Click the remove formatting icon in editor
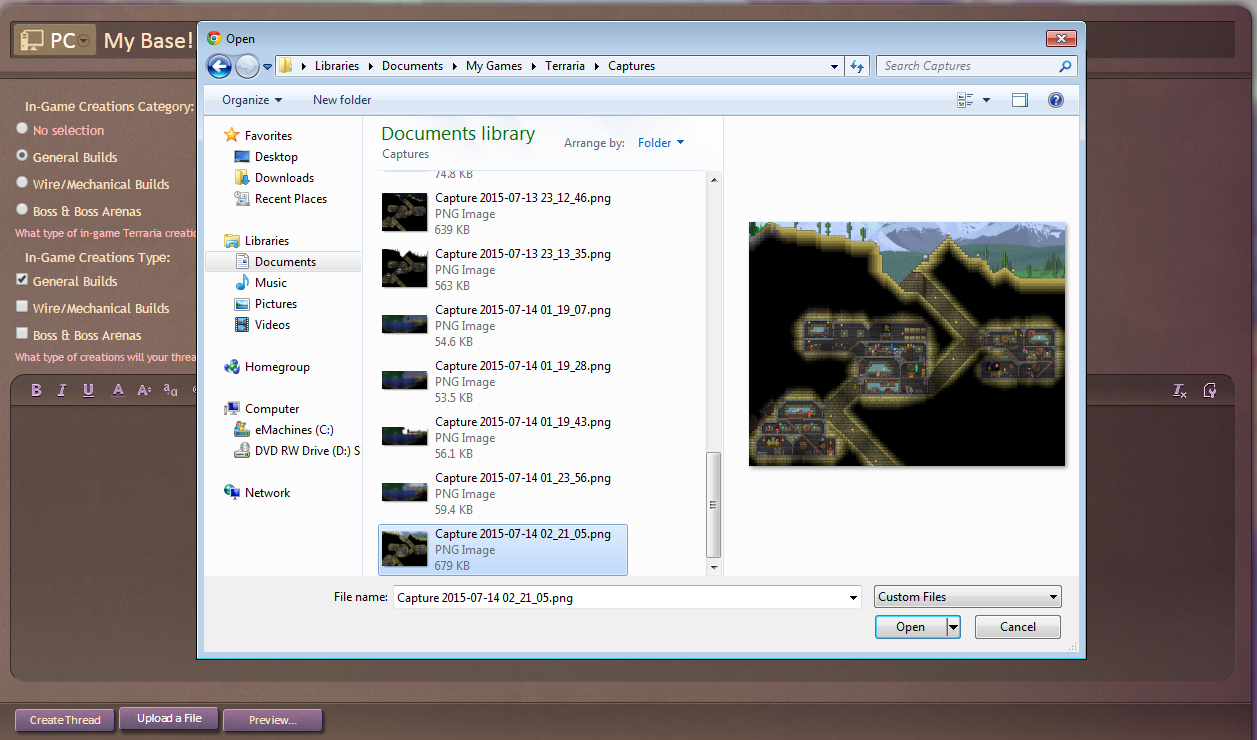 1180,390
